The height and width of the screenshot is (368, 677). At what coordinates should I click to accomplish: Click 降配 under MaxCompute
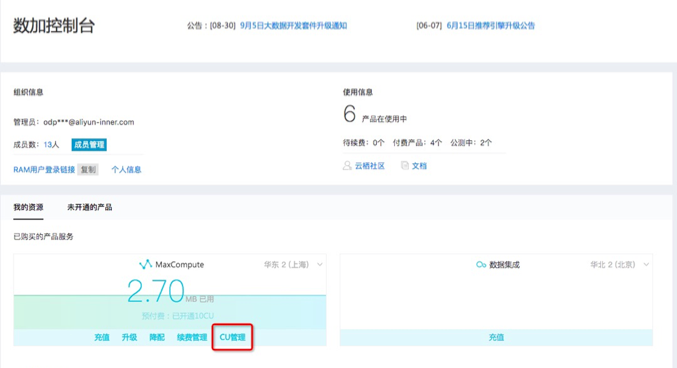(x=157, y=337)
